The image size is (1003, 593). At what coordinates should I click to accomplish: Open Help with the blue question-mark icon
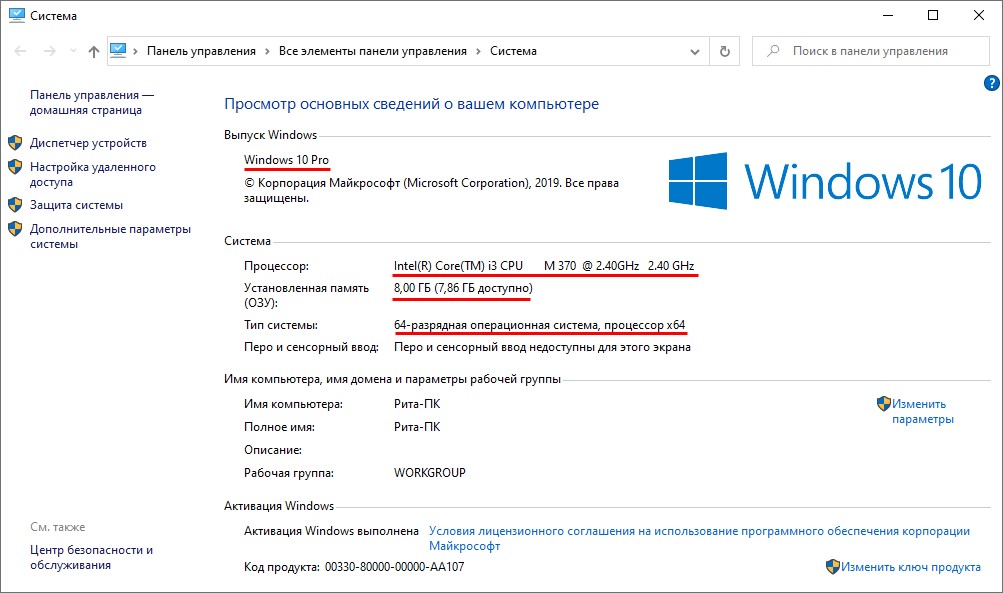(x=991, y=83)
